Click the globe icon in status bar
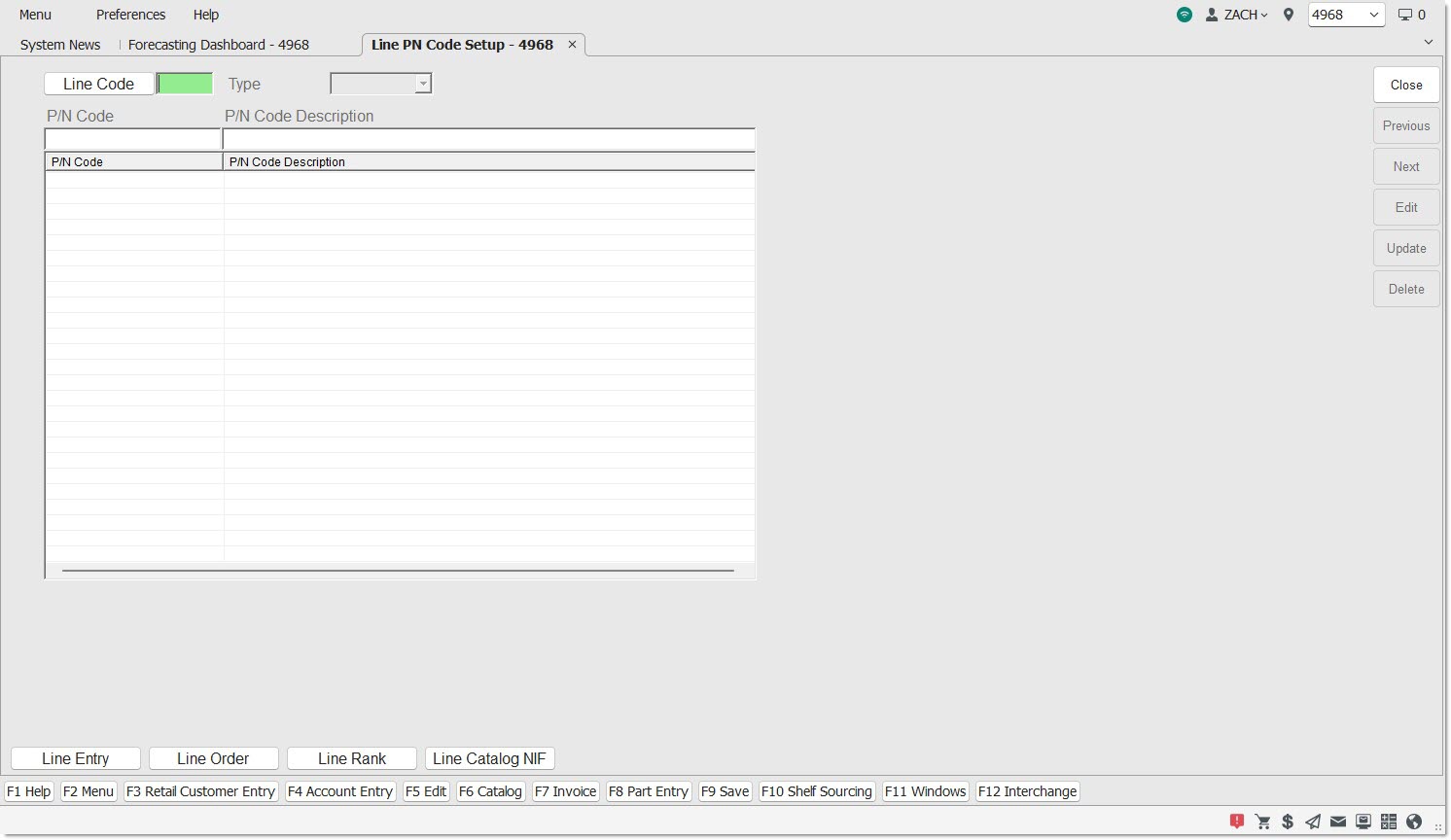 pyautogui.click(x=1414, y=822)
